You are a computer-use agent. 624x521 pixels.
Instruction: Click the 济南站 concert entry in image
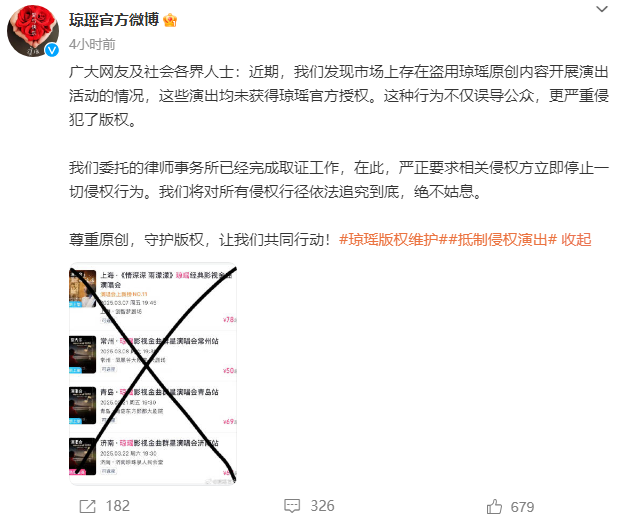[153, 456]
